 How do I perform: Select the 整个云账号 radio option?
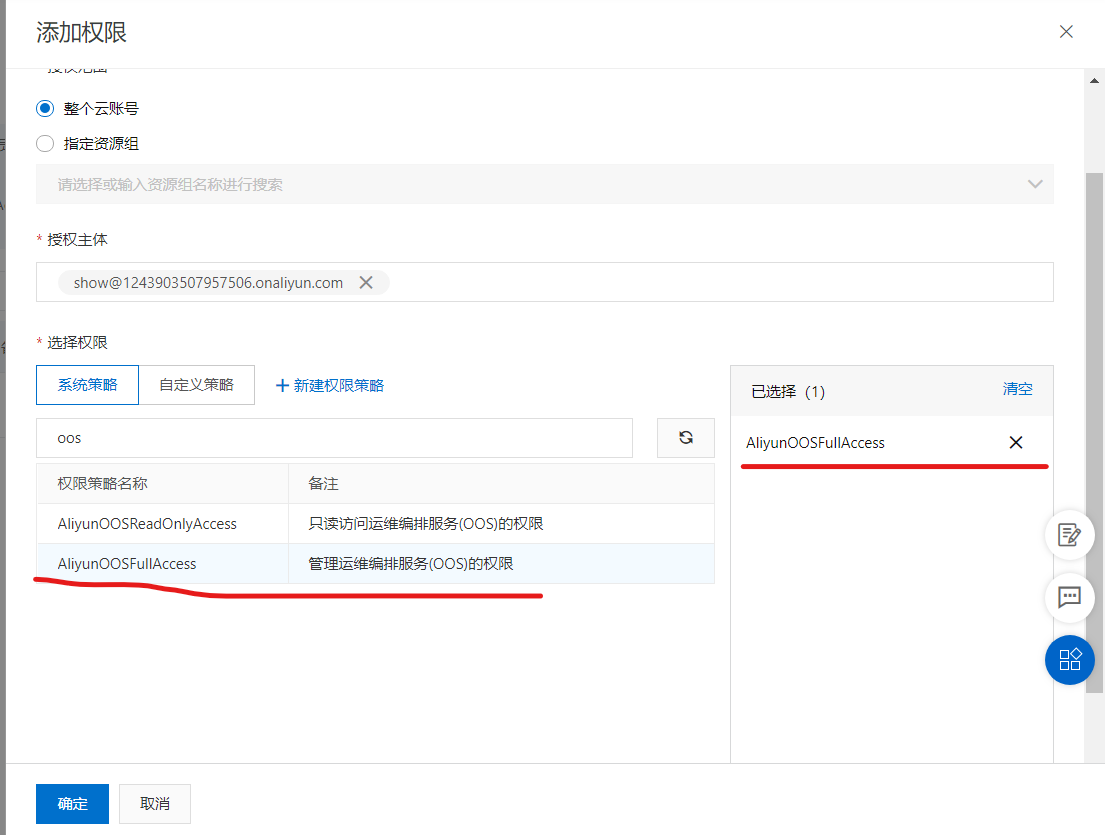(x=45, y=109)
